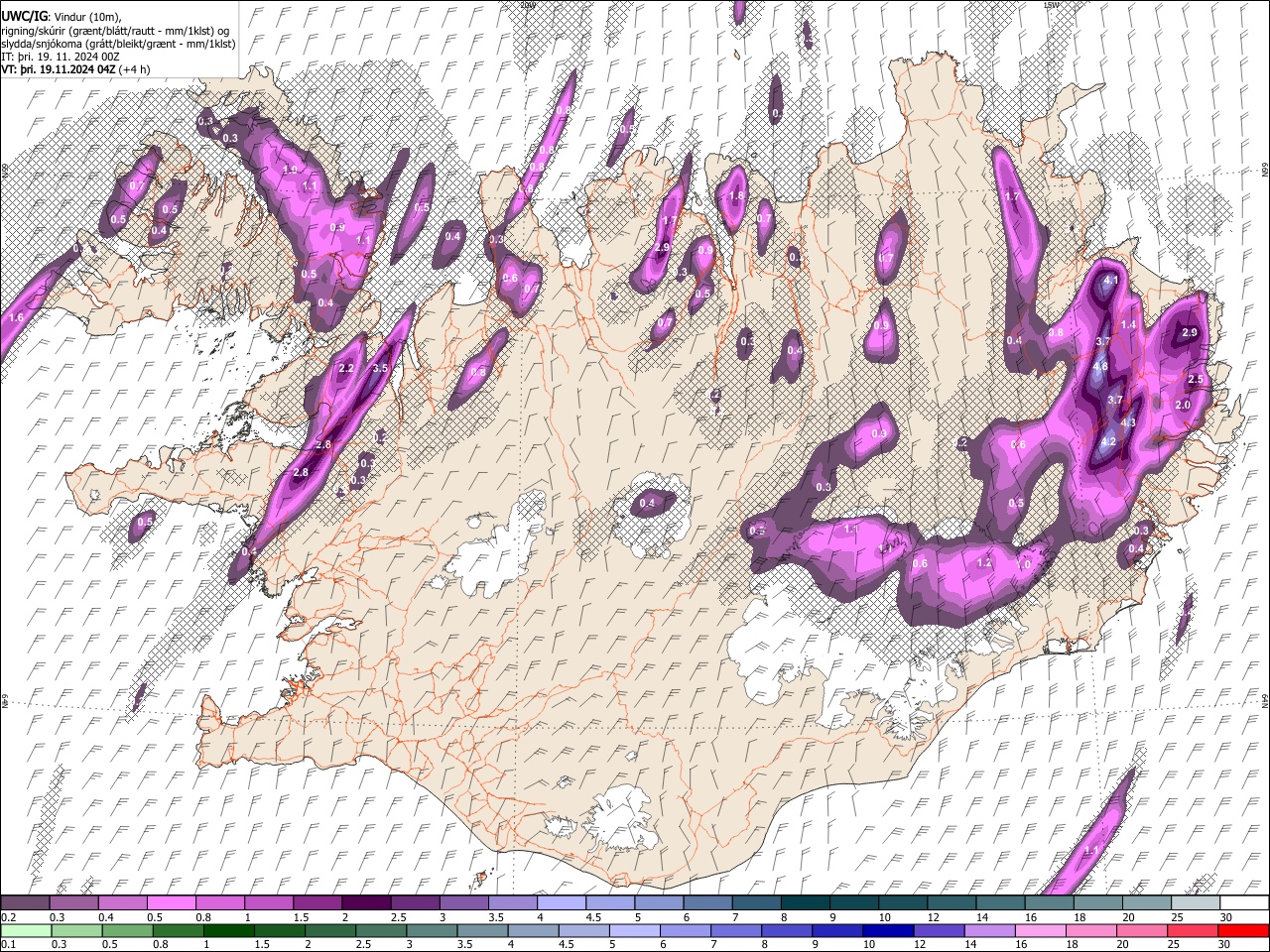Click the bold 'UWC/IG' title text

[24, 16]
